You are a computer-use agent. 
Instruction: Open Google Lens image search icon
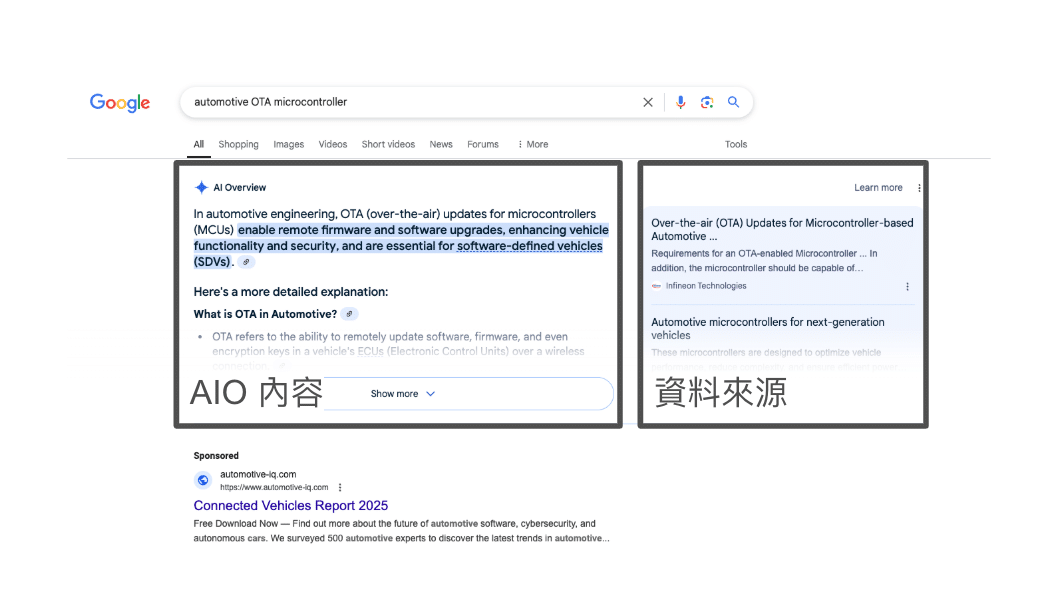click(x=707, y=102)
